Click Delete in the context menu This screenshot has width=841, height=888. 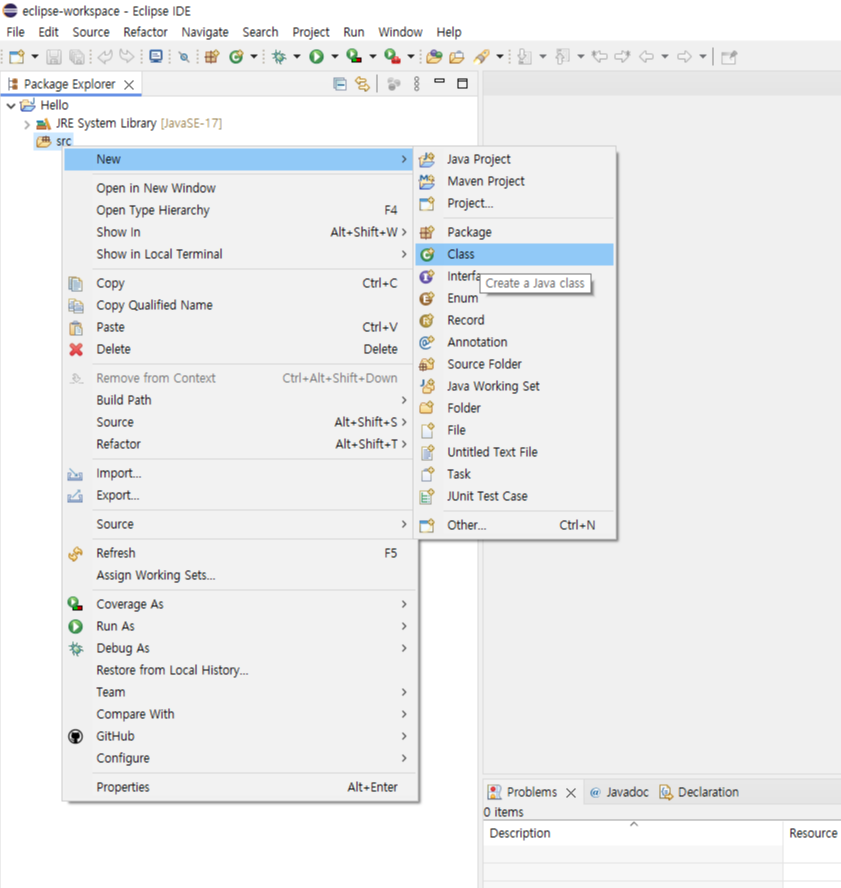click(x=240, y=349)
